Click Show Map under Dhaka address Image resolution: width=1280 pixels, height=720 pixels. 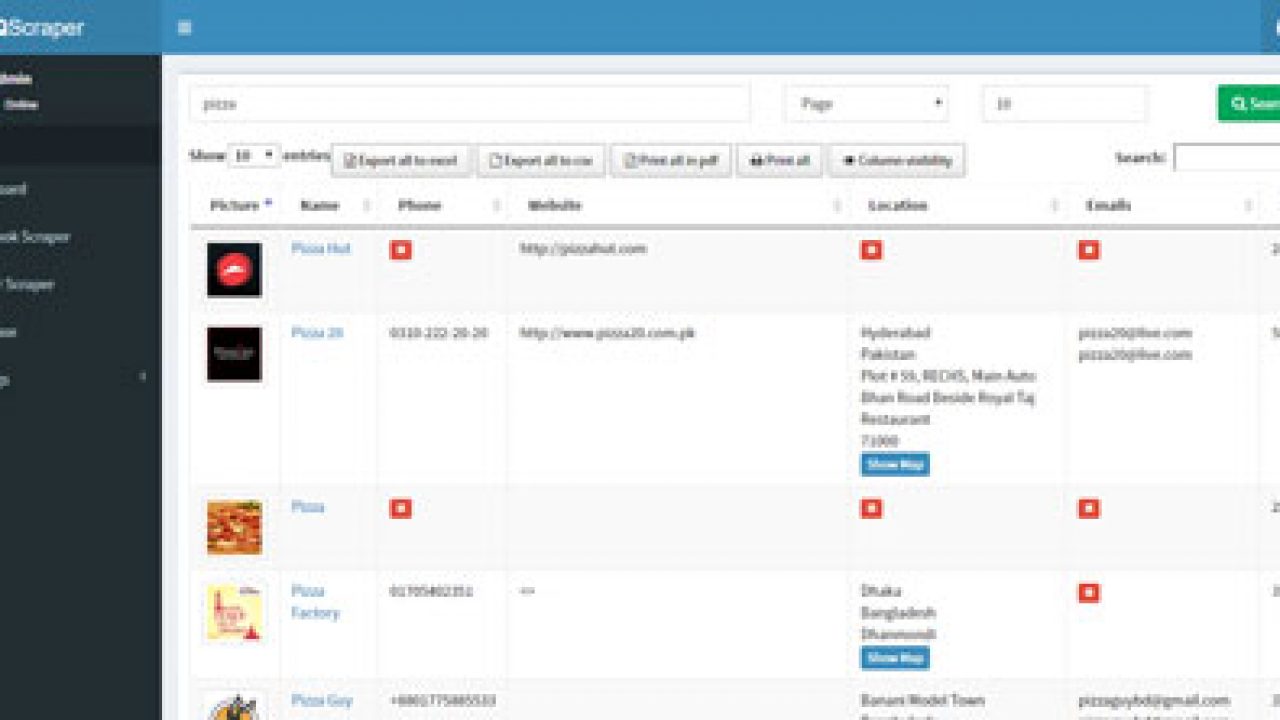tap(895, 658)
